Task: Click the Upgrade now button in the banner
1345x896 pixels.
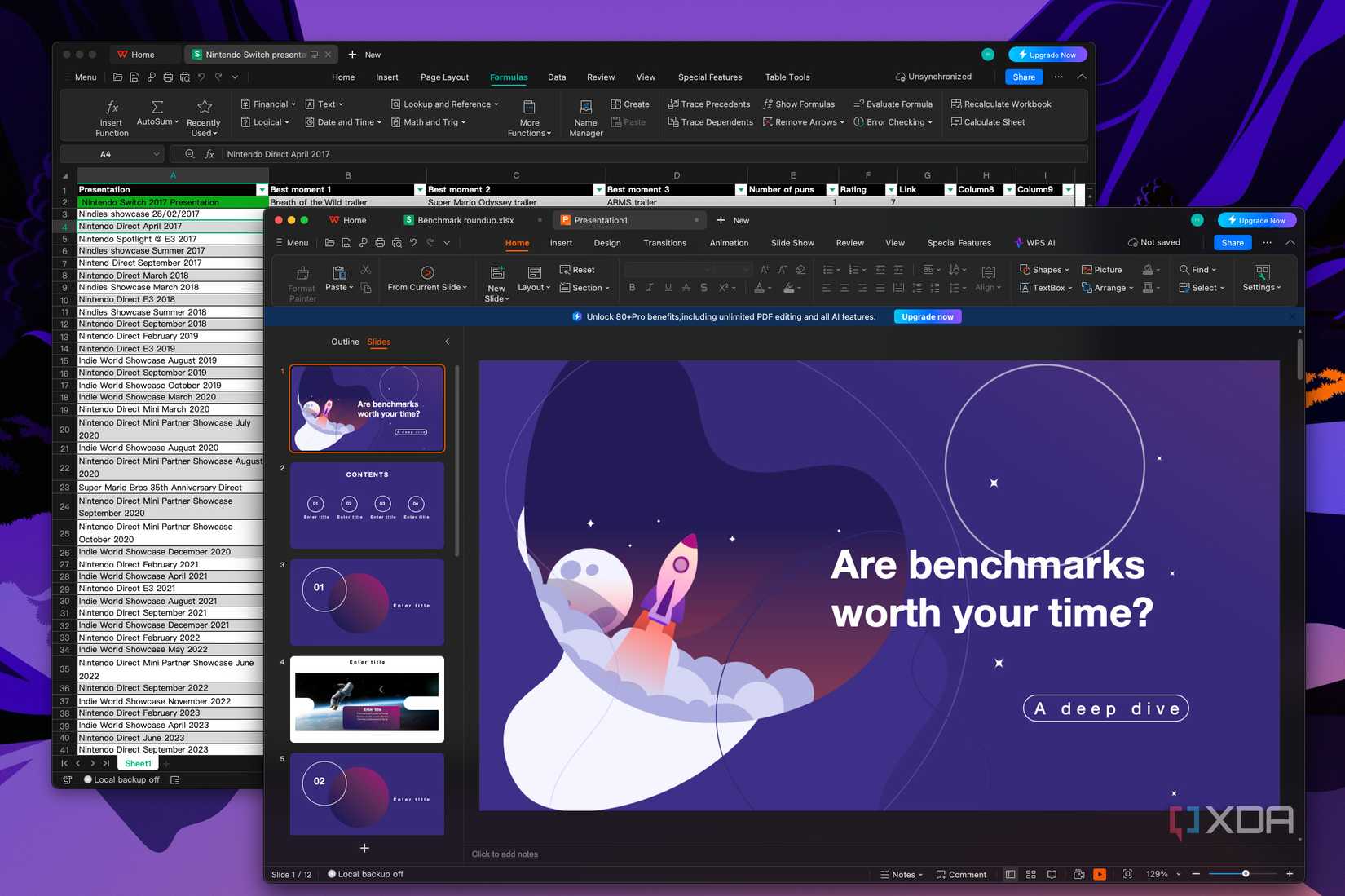Action: (x=927, y=316)
